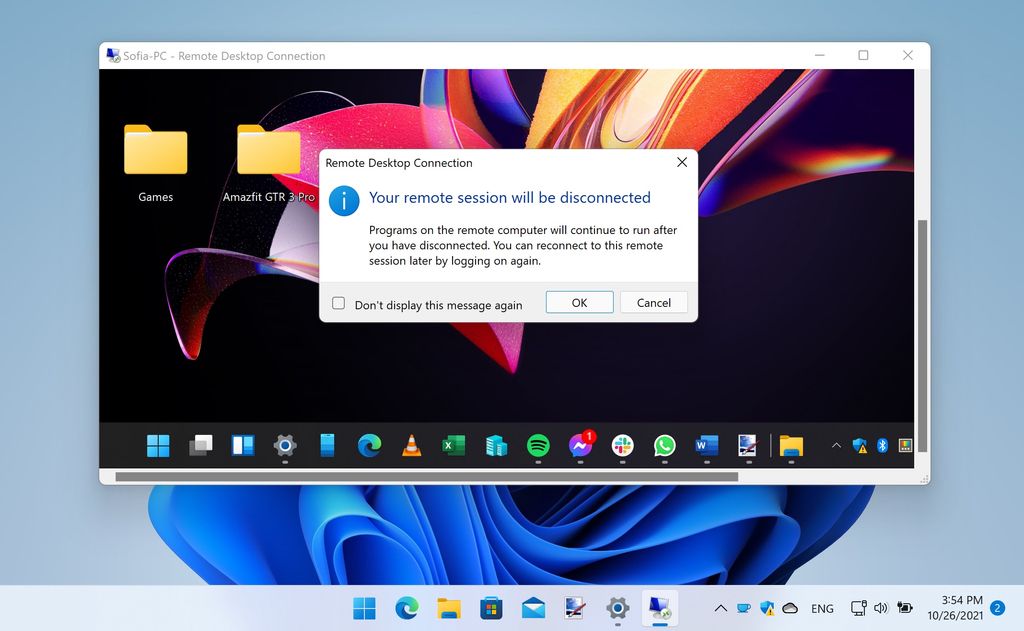Launch VLC media player on the remote desktop
The height and width of the screenshot is (631, 1024).
click(x=411, y=445)
